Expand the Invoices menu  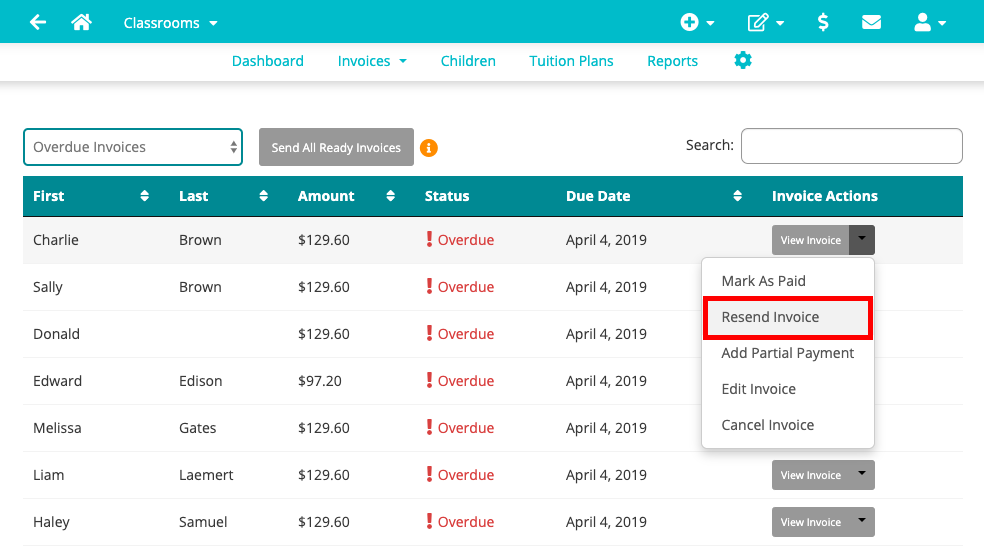pos(372,61)
